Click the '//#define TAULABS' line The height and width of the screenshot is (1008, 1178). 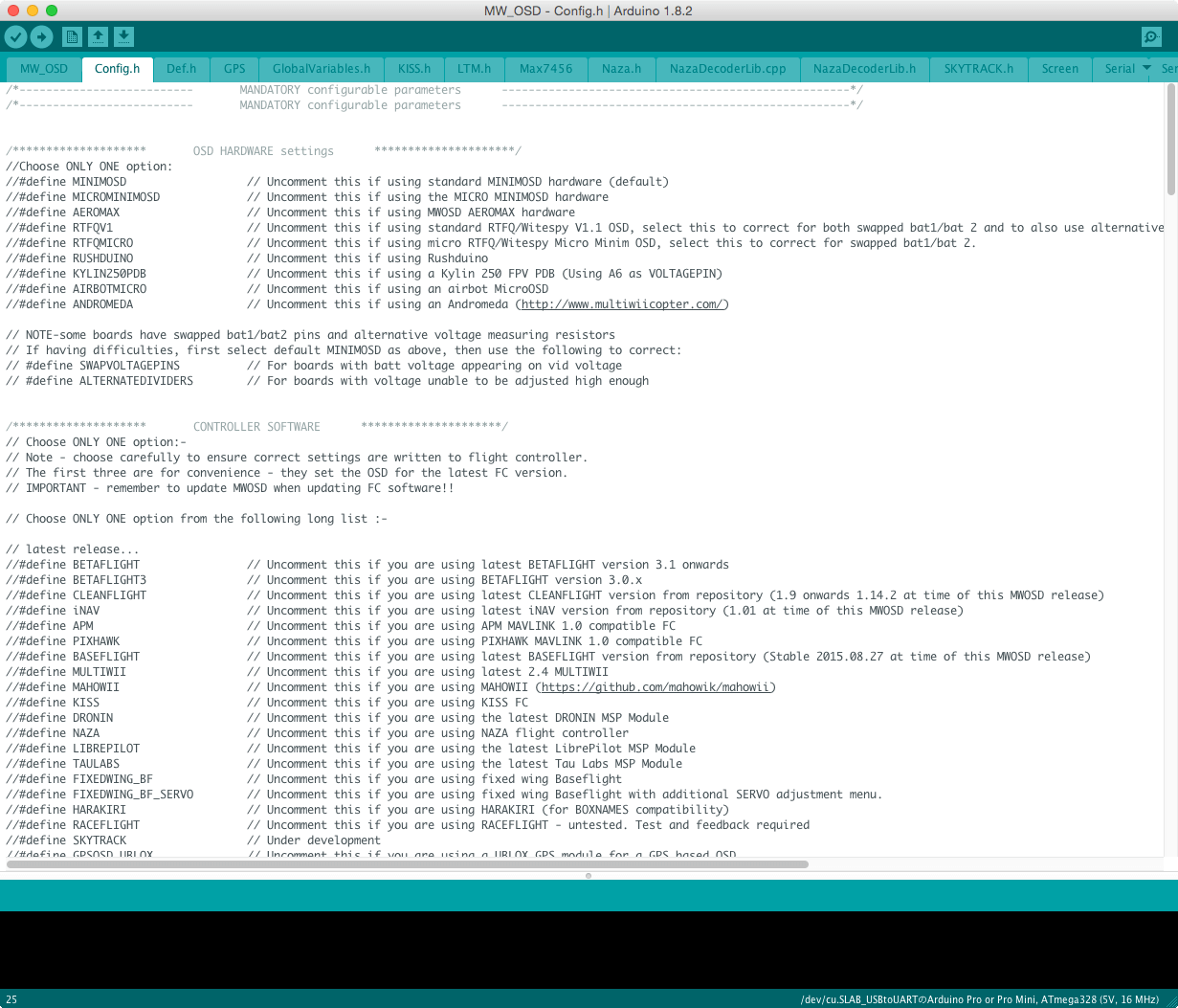coord(345,764)
